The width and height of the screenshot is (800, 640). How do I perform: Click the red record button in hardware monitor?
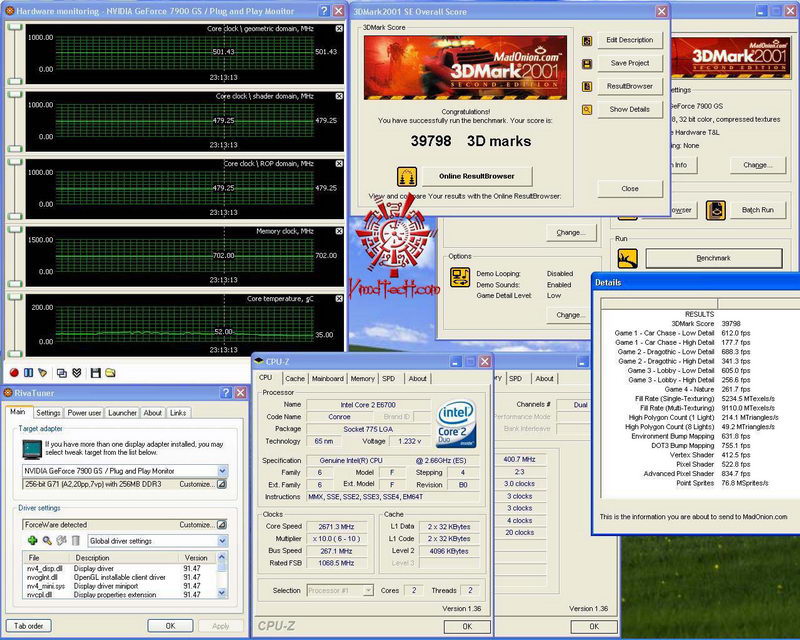point(15,373)
